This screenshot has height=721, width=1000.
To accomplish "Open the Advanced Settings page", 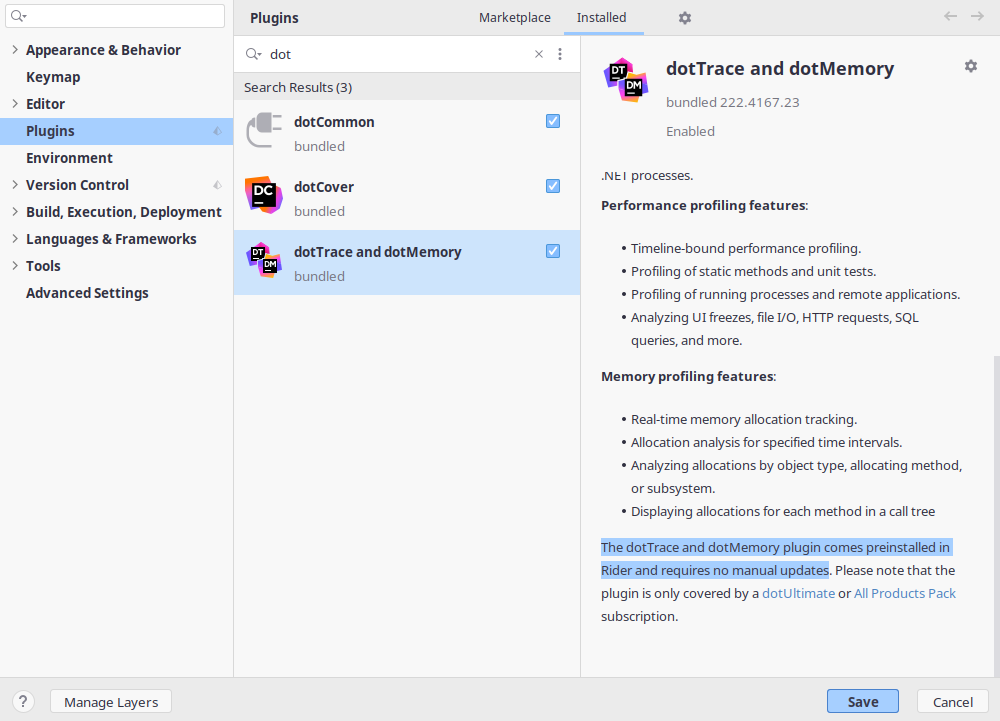I will pos(87,293).
